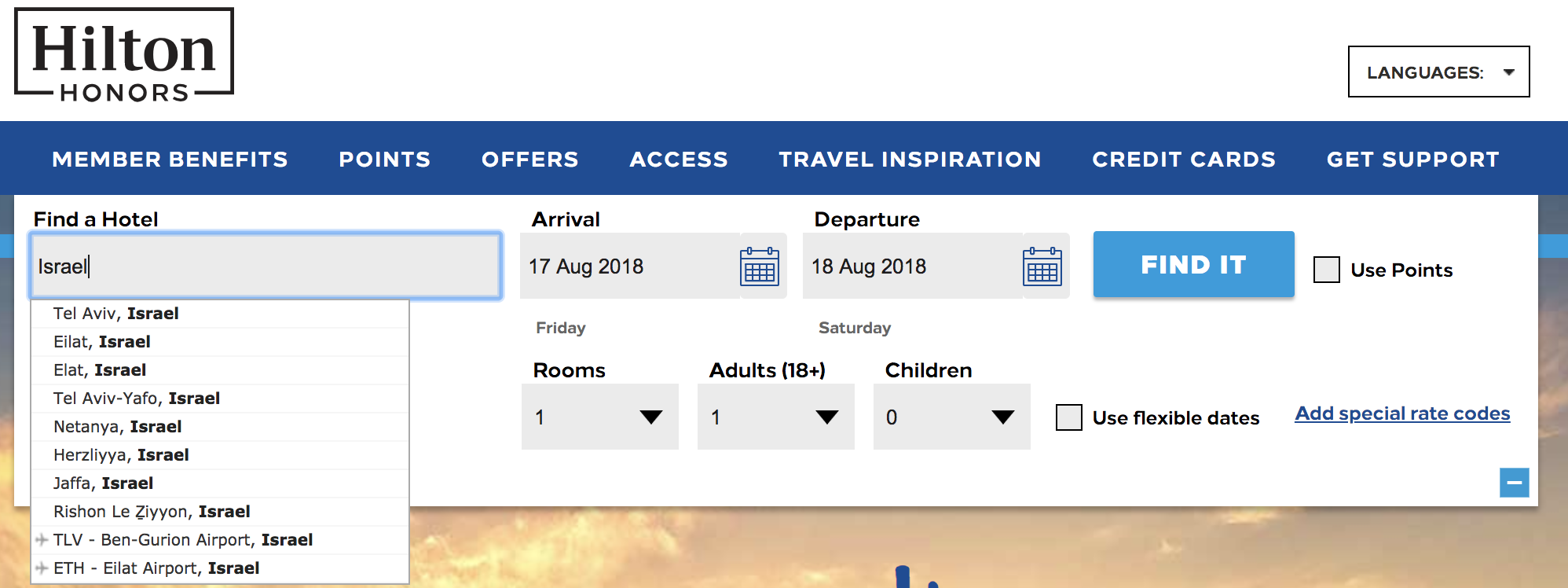Focus the Find a Hotel search field
The height and width of the screenshot is (588, 1568).
coord(266,266)
